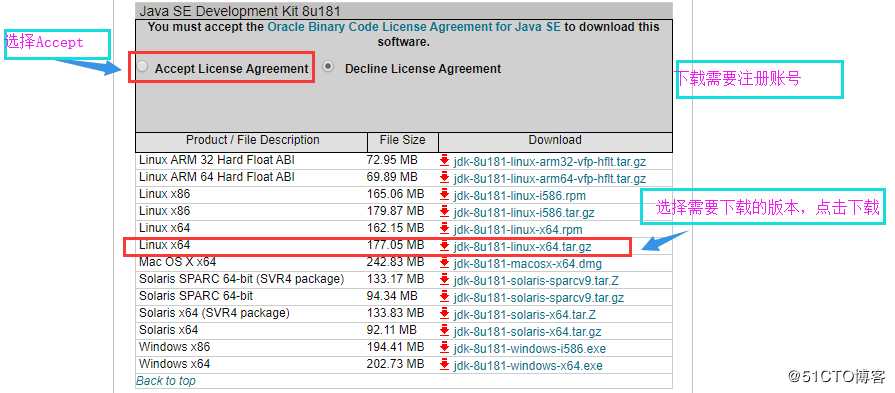Click 202.73 MB file size cell
This screenshot has width=895, height=393.
396,364
